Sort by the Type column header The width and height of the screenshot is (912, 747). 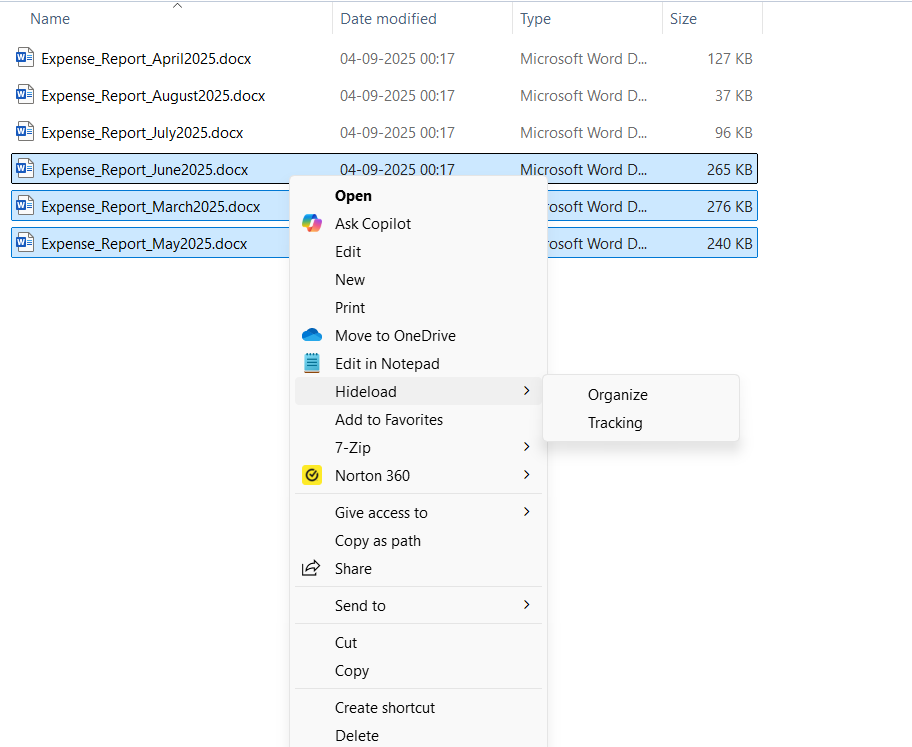pyautogui.click(x=535, y=19)
